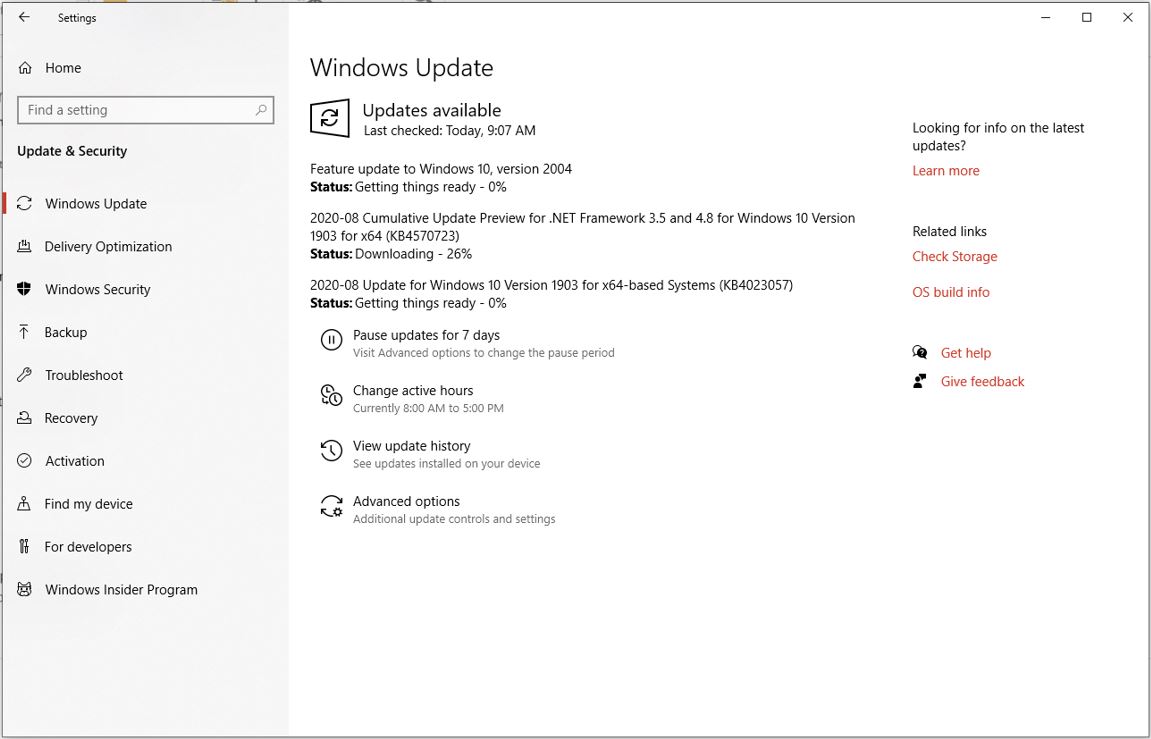Screen dimensions: 1151x739
Task: Click the For developers icon
Action: click(x=24, y=546)
